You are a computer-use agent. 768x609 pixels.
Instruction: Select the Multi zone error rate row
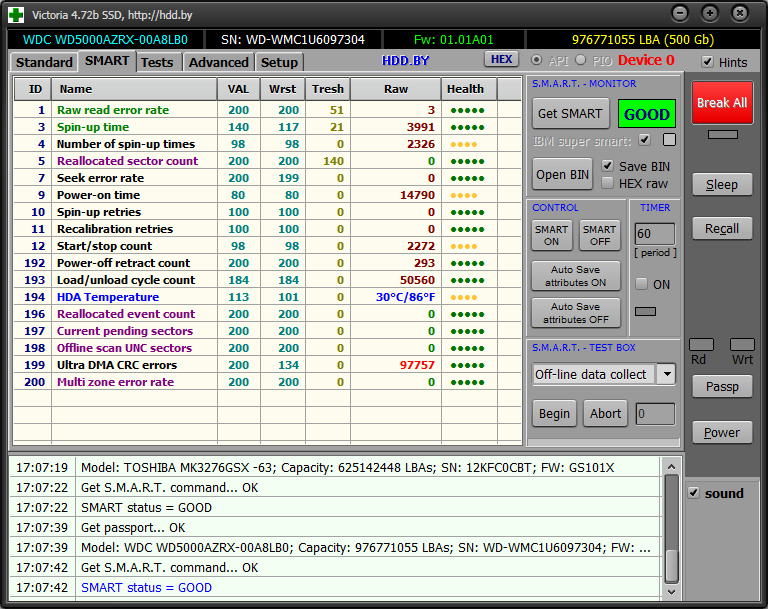[267, 382]
